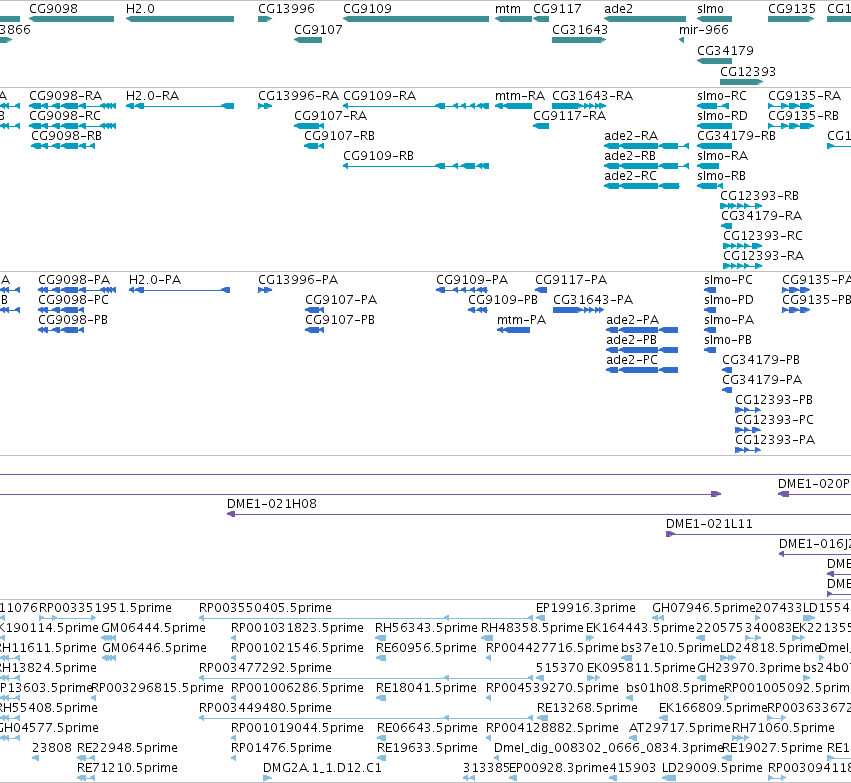Image resolution: width=851 pixels, height=783 pixels.
Task: Select the 'mtm-PA' protein label
Action: [x=522, y=320]
